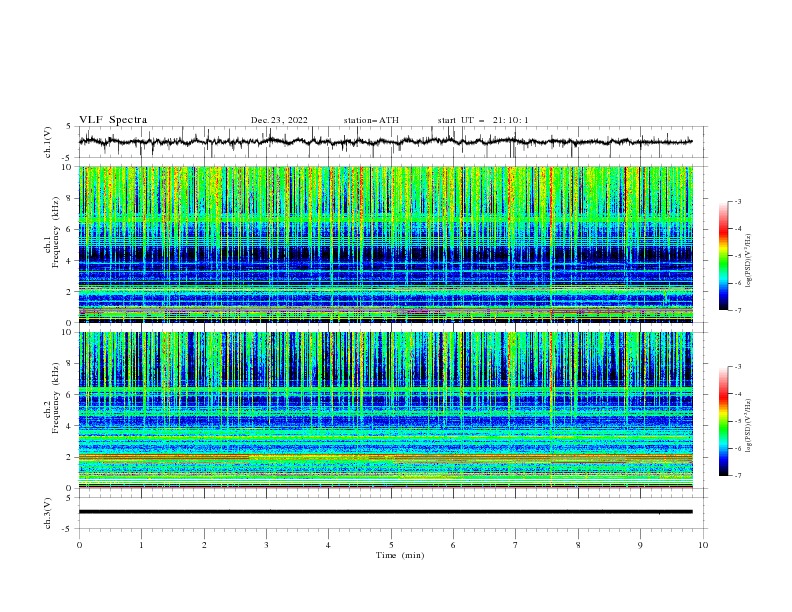Click the ch.1 voltage waveform trace

385,142
